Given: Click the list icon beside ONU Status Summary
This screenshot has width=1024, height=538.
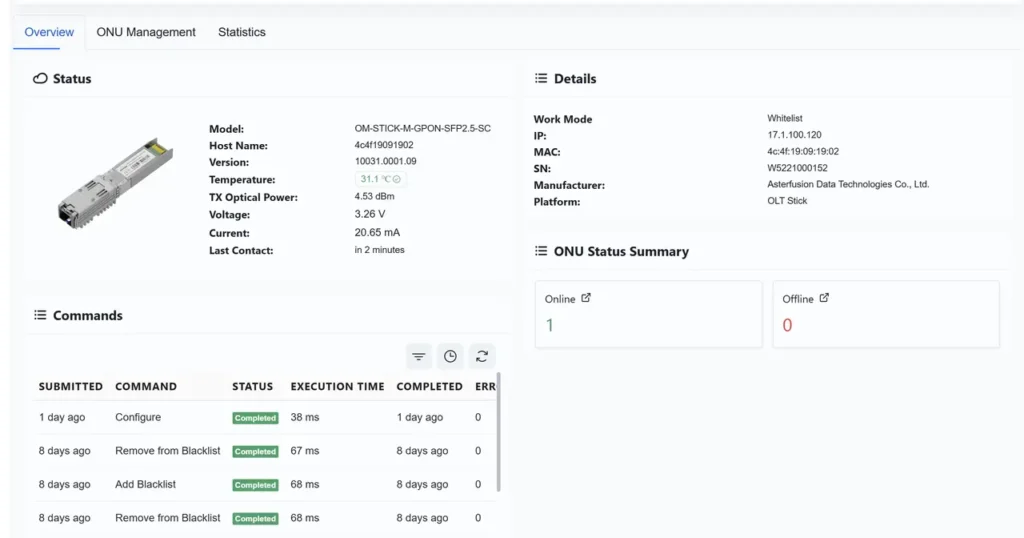Looking at the screenshot, I should click(x=541, y=251).
